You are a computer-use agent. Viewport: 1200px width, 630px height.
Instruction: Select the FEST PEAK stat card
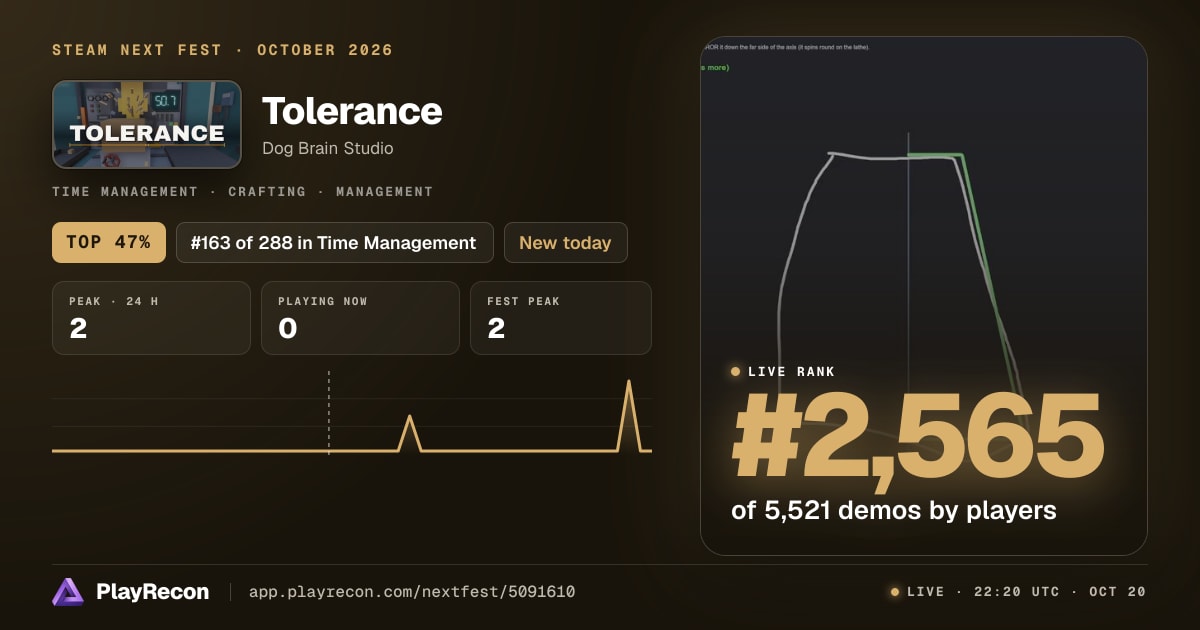(560, 318)
